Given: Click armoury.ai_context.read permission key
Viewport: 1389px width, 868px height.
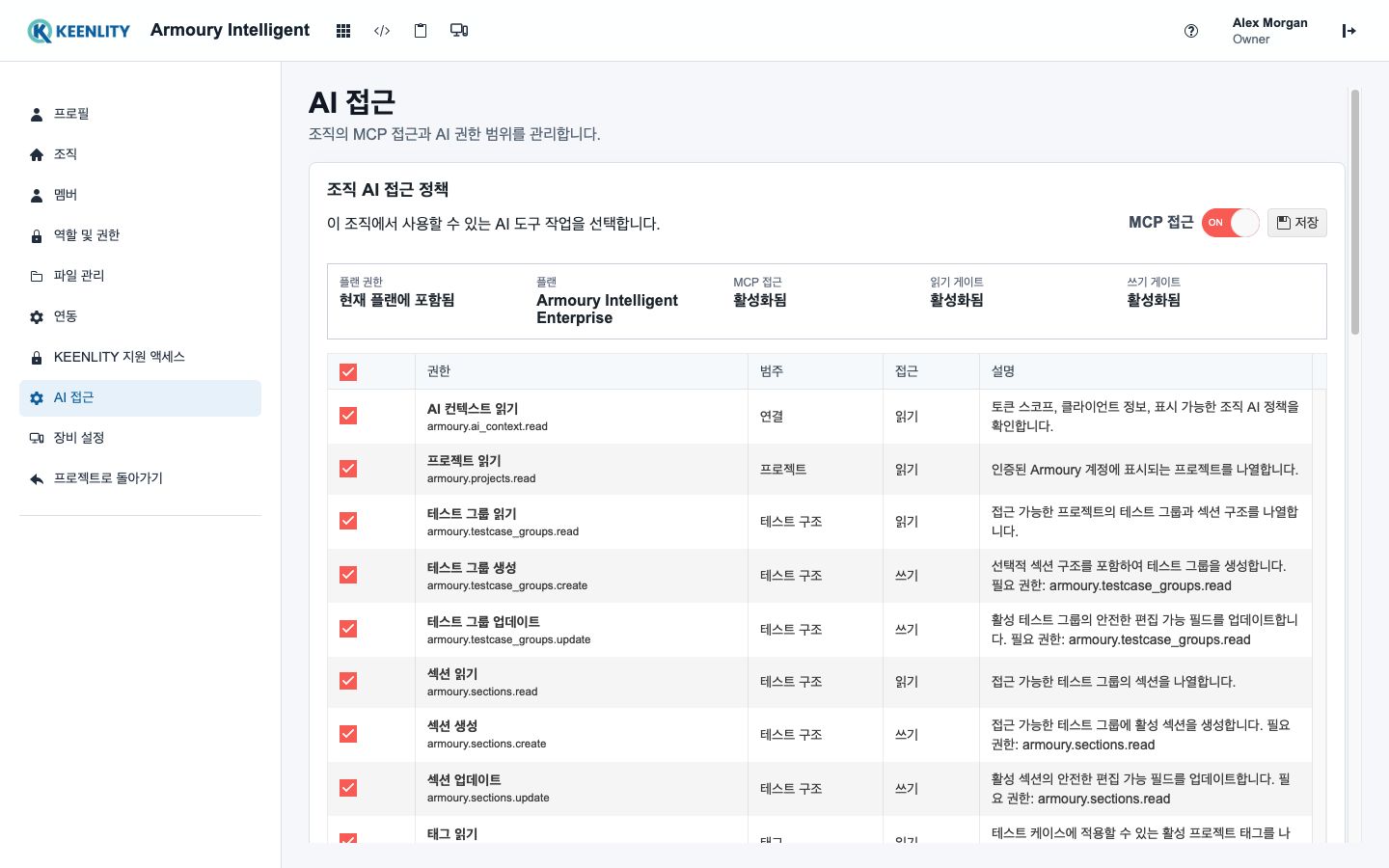Looking at the screenshot, I should click(487, 426).
